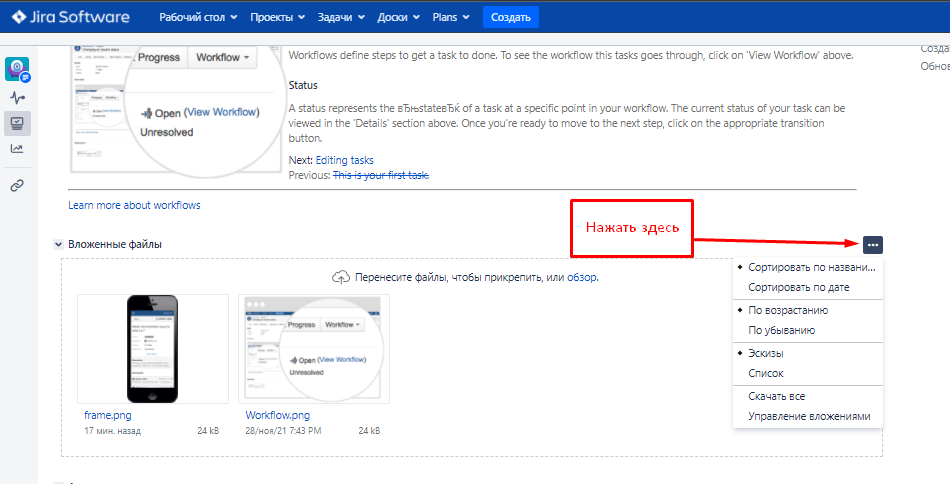The width and height of the screenshot is (950, 484).
Task: Open the project avatar in sidebar
Action: pos(17,69)
